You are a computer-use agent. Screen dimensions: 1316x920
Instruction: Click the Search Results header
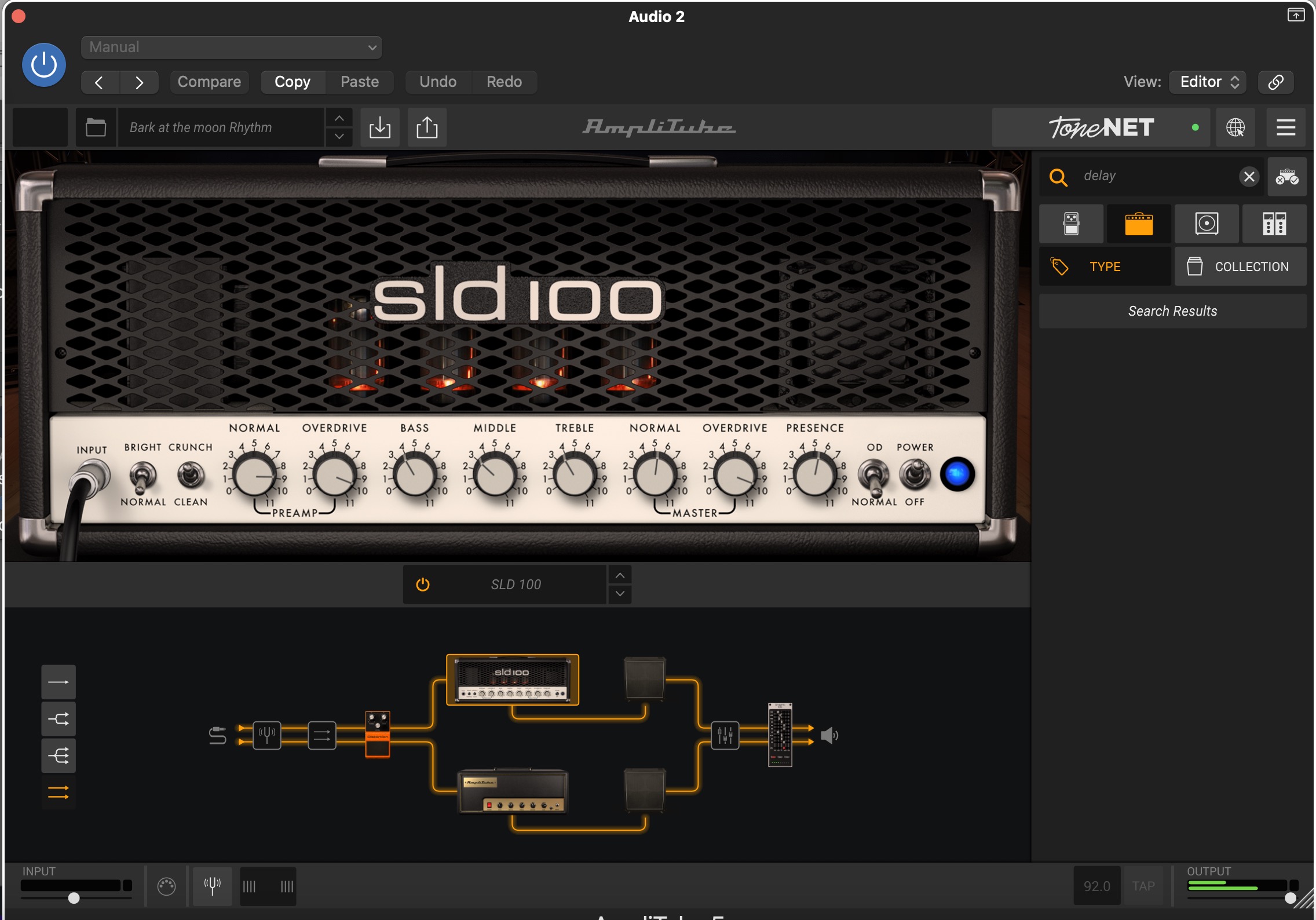point(1172,311)
